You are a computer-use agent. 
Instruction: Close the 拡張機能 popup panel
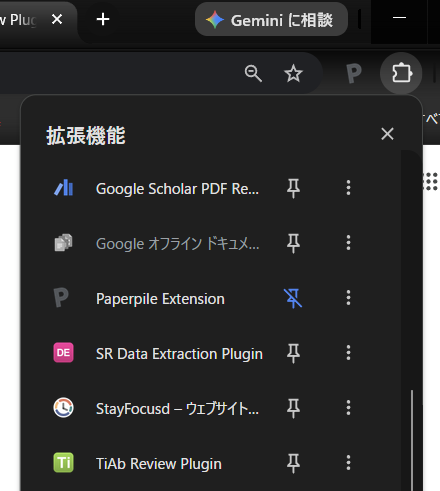click(387, 134)
